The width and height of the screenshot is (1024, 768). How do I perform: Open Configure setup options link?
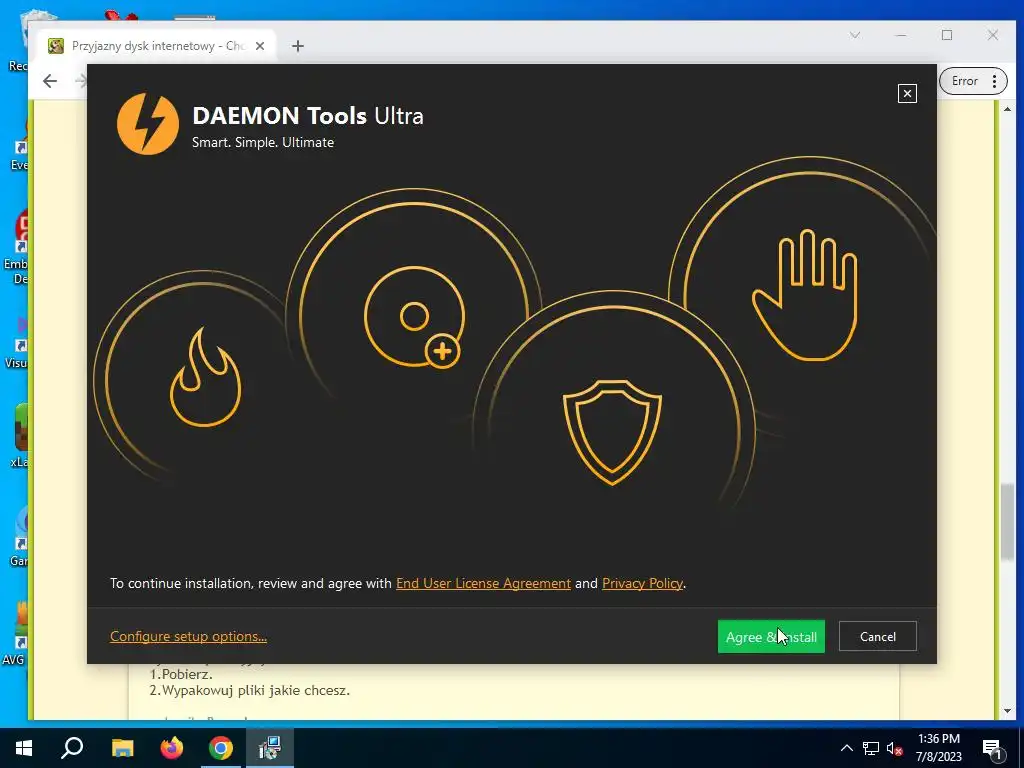[188, 636]
